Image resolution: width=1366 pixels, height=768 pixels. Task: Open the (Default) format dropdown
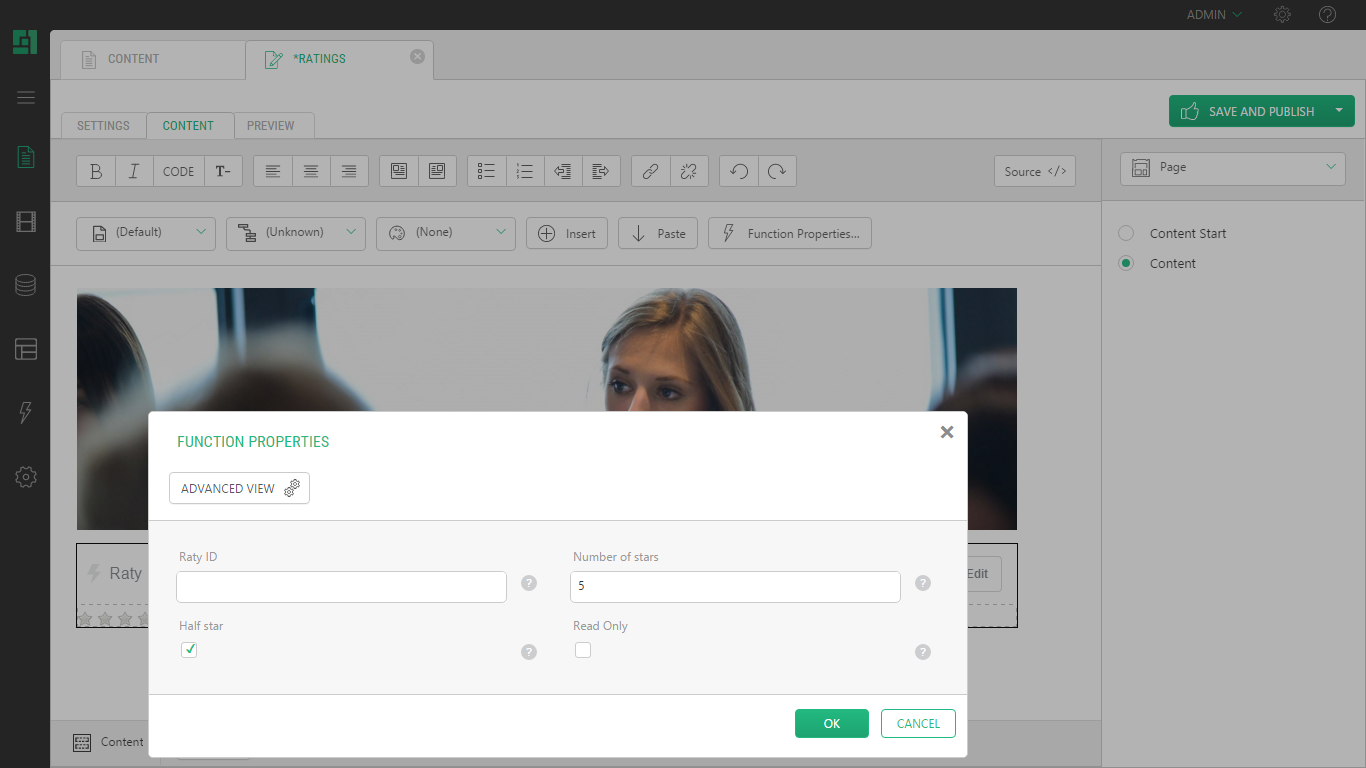point(146,233)
